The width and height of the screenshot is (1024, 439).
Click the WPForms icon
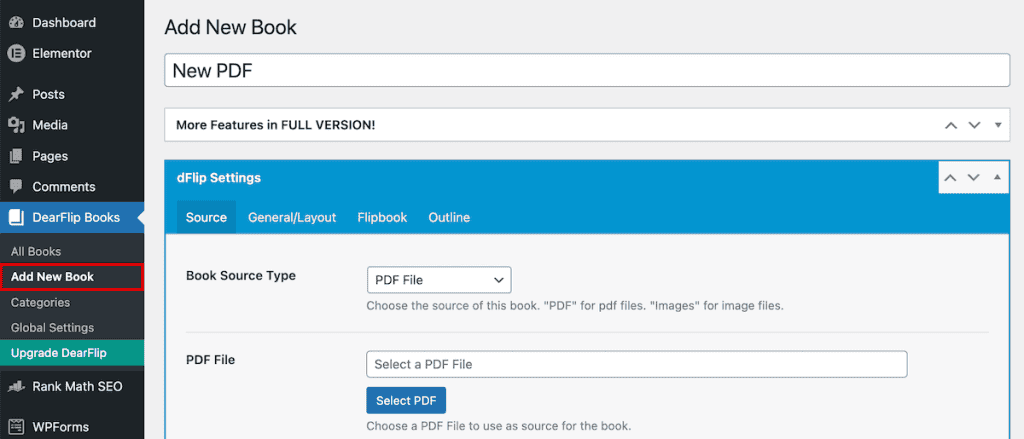(x=16, y=427)
